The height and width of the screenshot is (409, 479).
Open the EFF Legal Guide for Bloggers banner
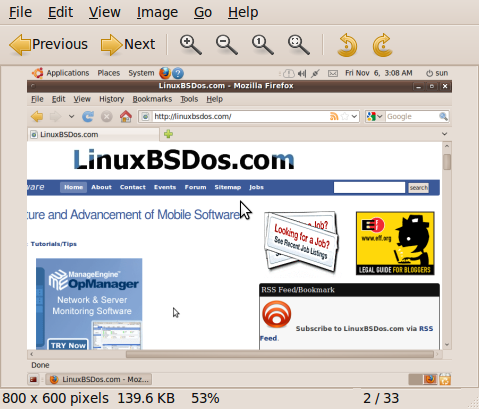395,243
